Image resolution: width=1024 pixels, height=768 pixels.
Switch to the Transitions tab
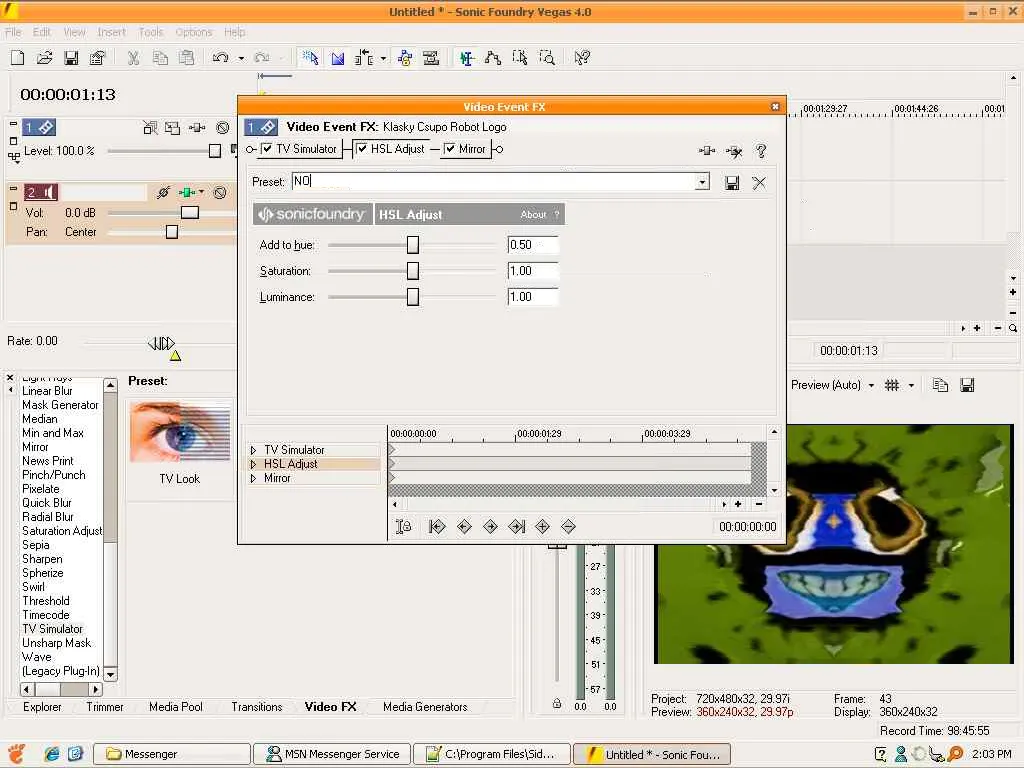(x=257, y=707)
